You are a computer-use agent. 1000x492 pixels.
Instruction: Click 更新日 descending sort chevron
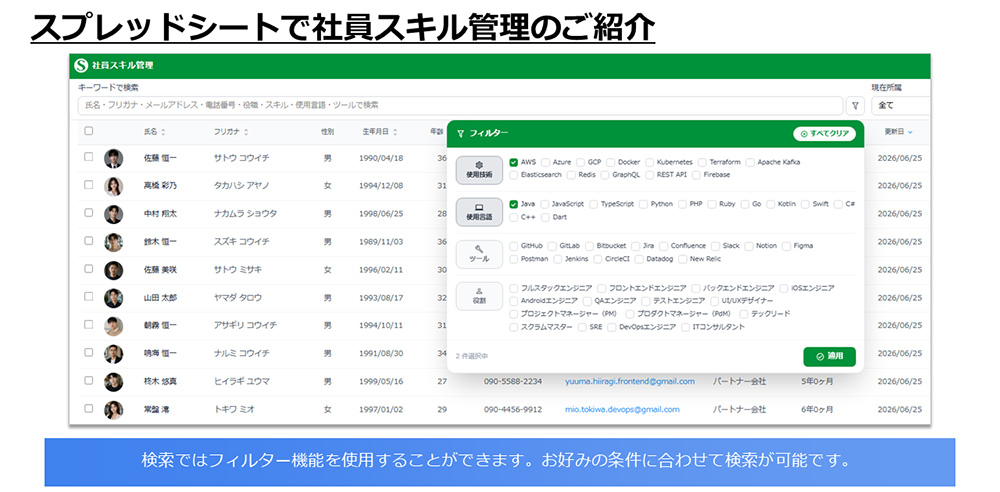tap(910, 132)
